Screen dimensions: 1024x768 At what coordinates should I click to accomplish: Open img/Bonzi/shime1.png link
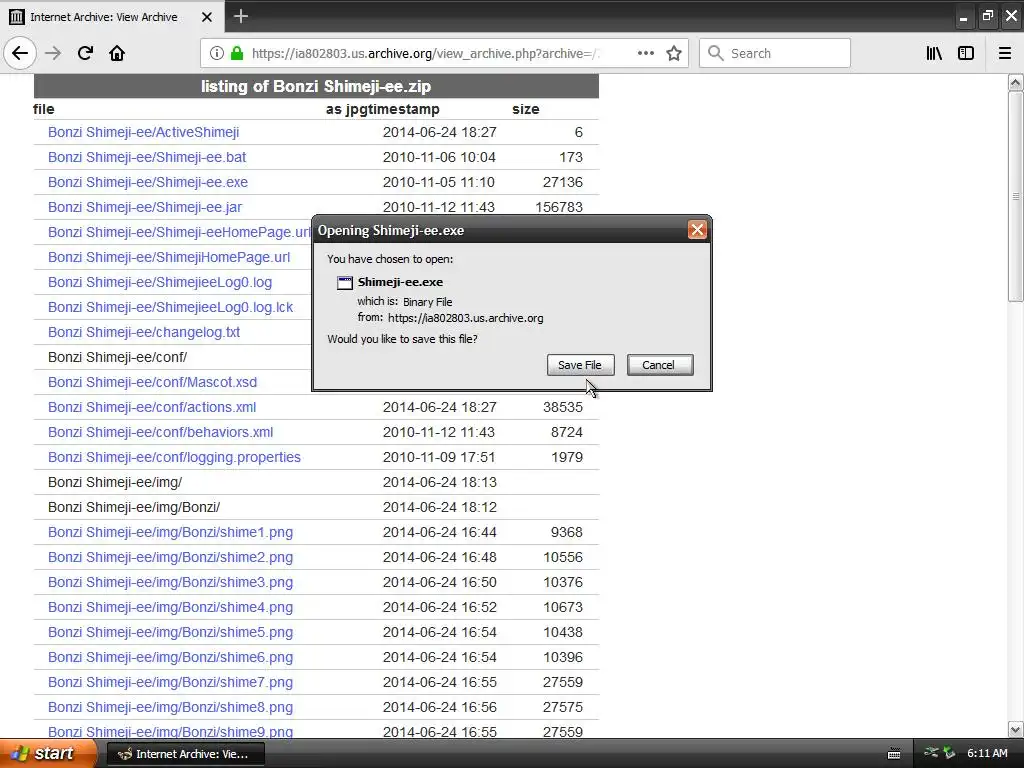pos(170,532)
